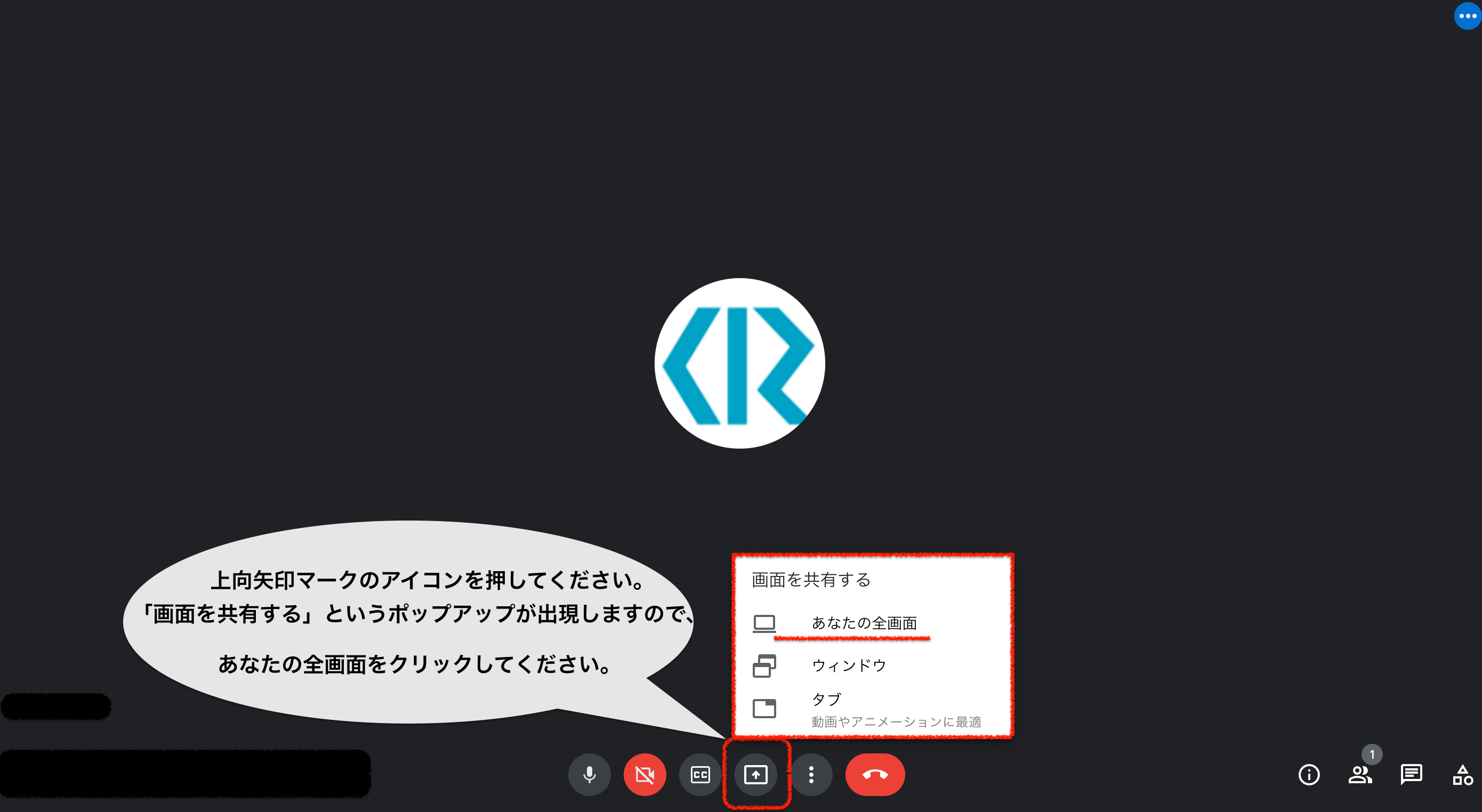Click the present screen upward-arrow icon
This screenshot has height=812, width=1482.
click(755, 775)
